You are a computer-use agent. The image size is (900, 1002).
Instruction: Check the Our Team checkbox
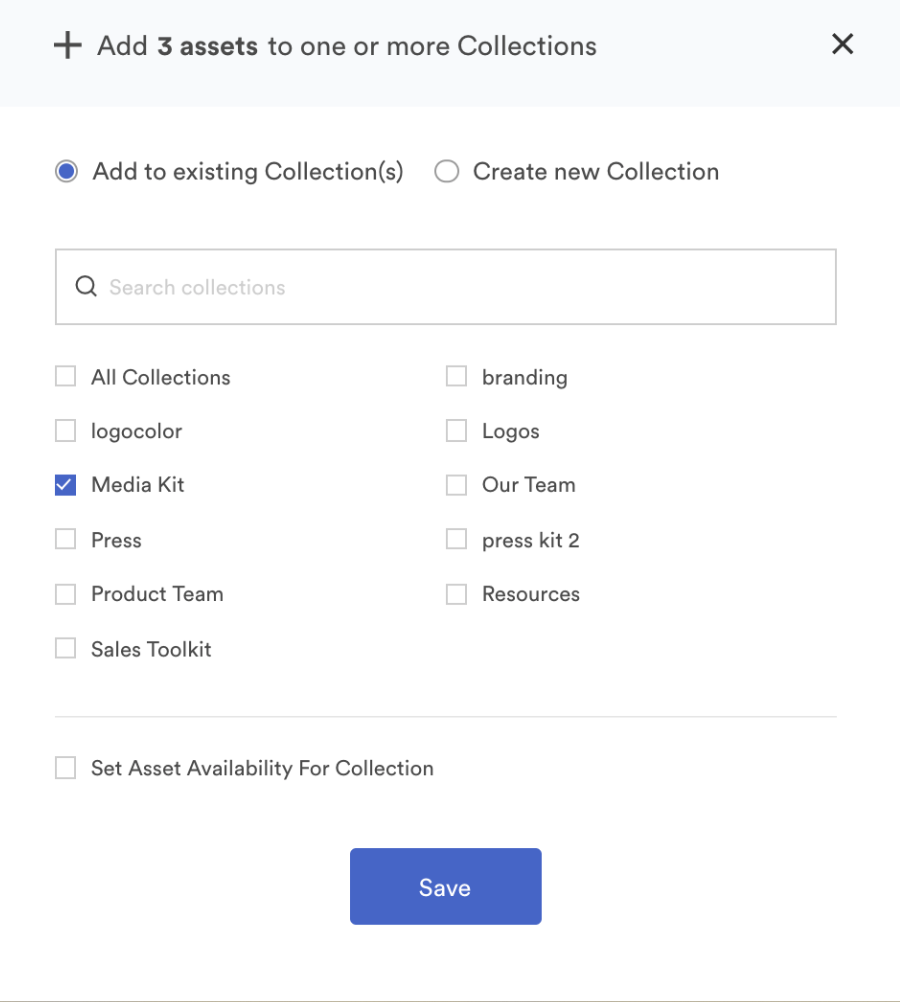click(x=456, y=485)
